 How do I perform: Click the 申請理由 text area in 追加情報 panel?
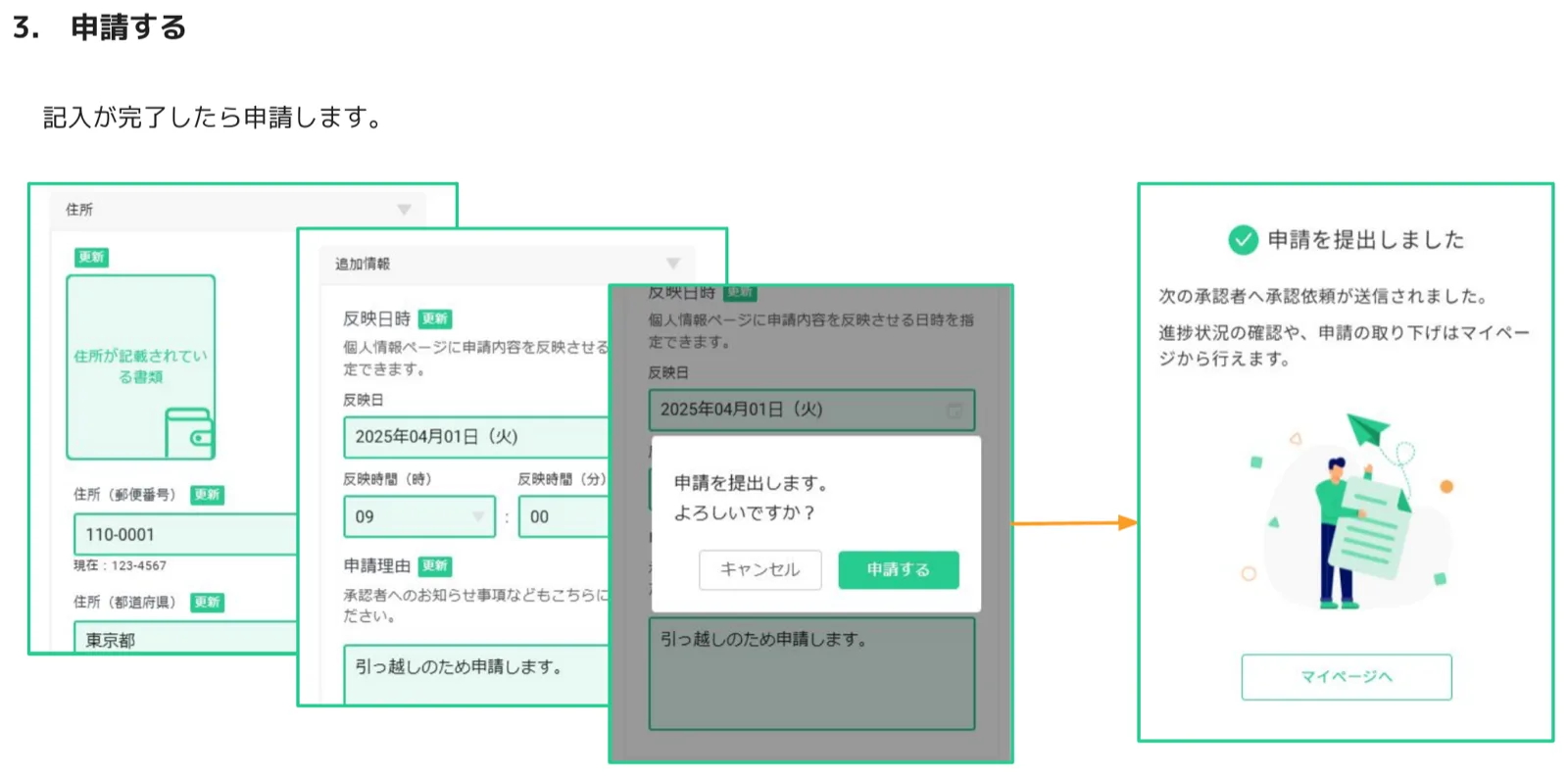476,674
